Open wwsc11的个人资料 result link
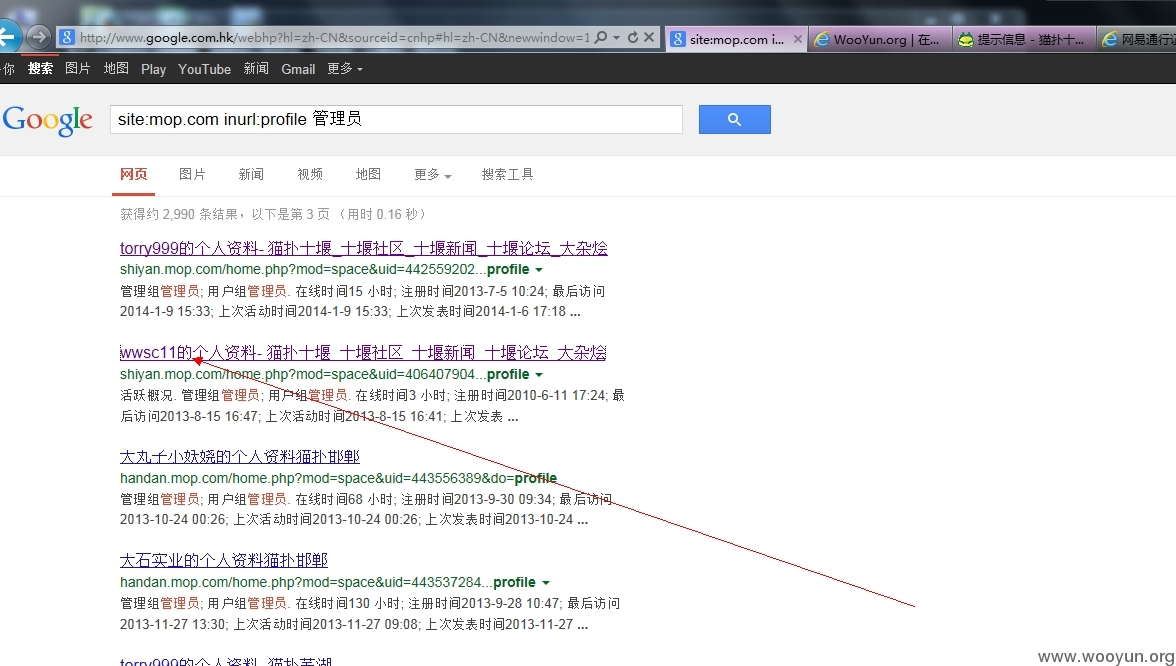The image size is (1176, 666). click(363, 352)
